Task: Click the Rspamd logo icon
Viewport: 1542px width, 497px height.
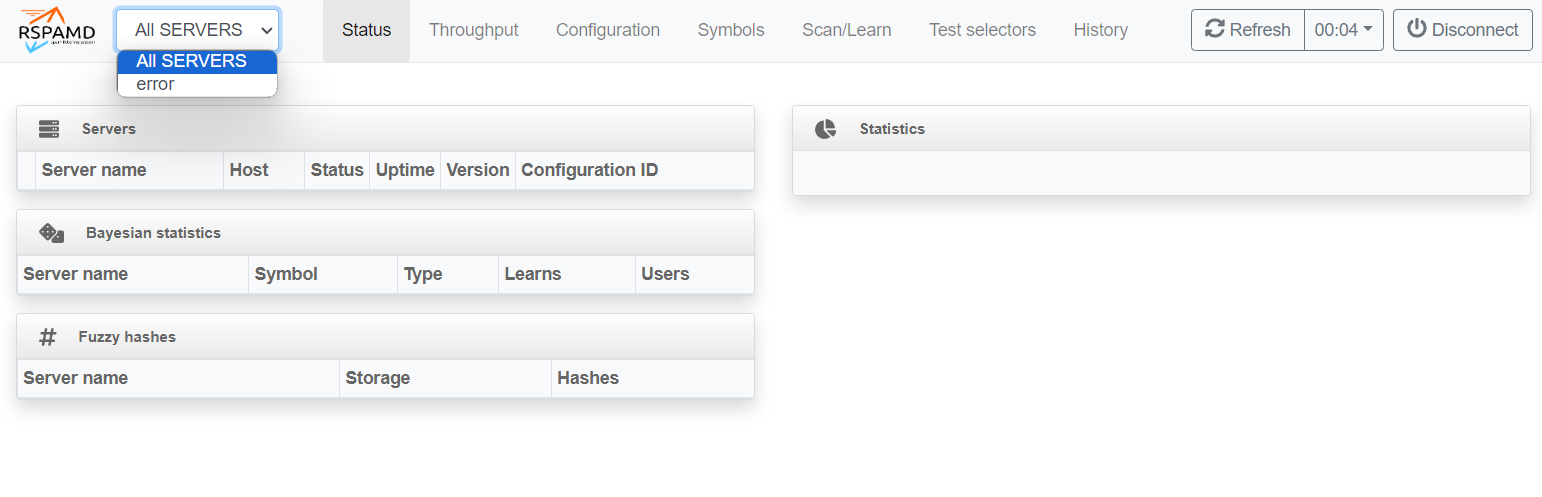Action: tap(57, 30)
